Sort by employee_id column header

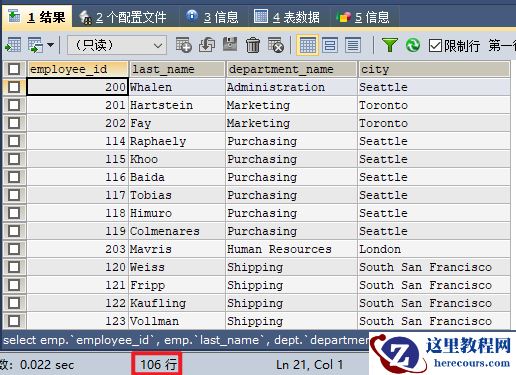tap(77, 69)
